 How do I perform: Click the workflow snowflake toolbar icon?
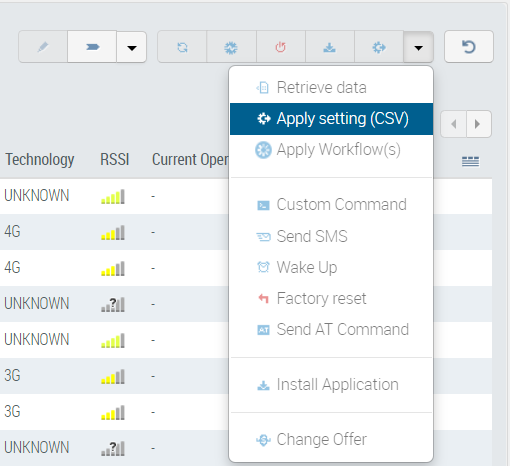[x=231, y=47]
